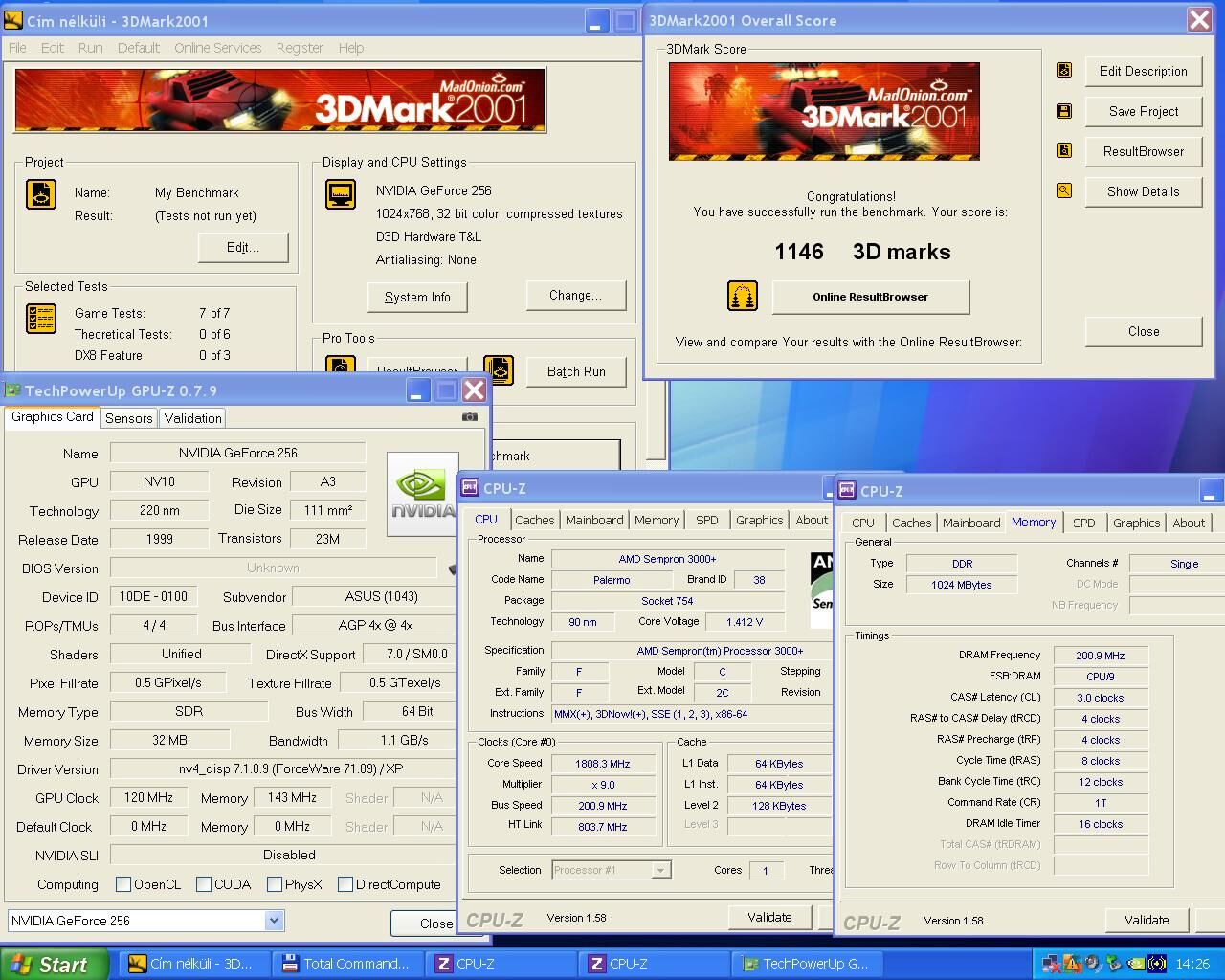Click the Show Details magnifier icon
This screenshot has width=1225, height=980.
click(x=1064, y=190)
